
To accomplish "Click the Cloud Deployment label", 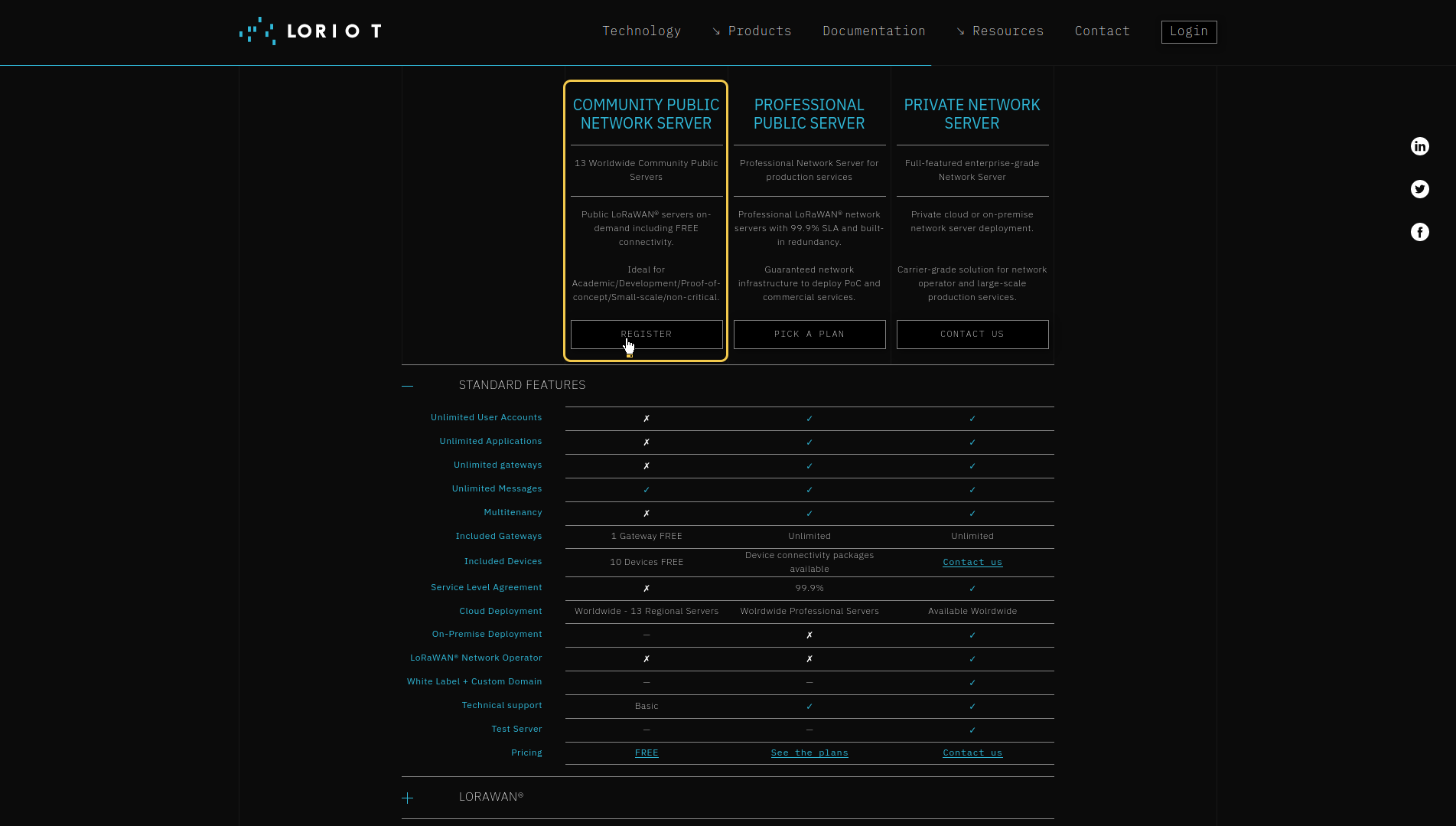I will pyautogui.click(x=500, y=612).
